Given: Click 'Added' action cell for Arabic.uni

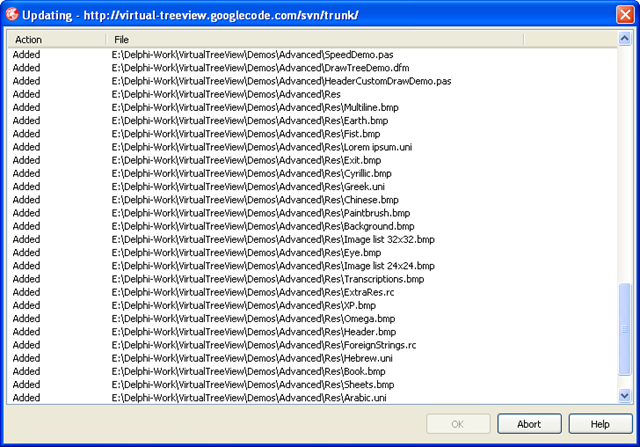Looking at the screenshot, I should tap(27, 398).
